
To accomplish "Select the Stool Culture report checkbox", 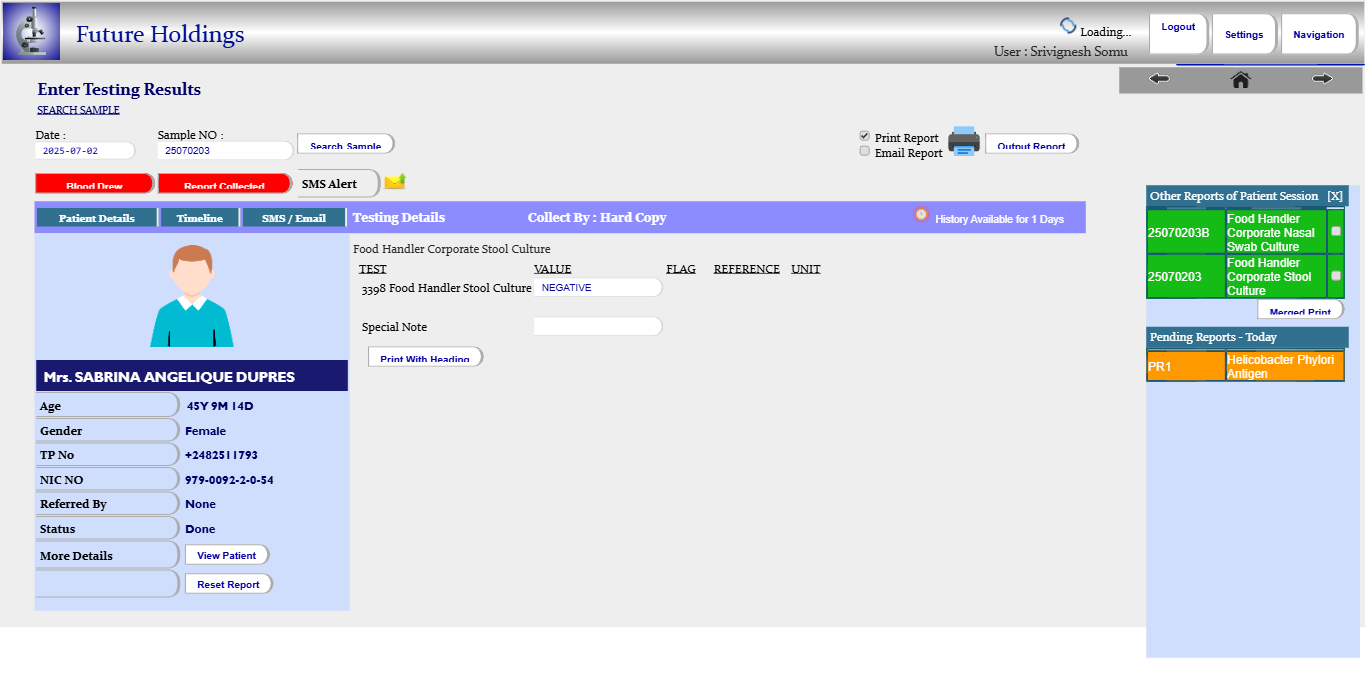I will (1336, 275).
